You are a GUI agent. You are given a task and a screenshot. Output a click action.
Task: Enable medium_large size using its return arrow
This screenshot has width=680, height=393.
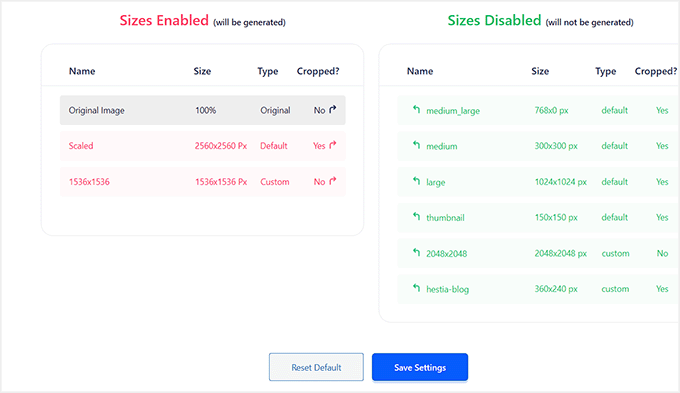pos(416,109)
